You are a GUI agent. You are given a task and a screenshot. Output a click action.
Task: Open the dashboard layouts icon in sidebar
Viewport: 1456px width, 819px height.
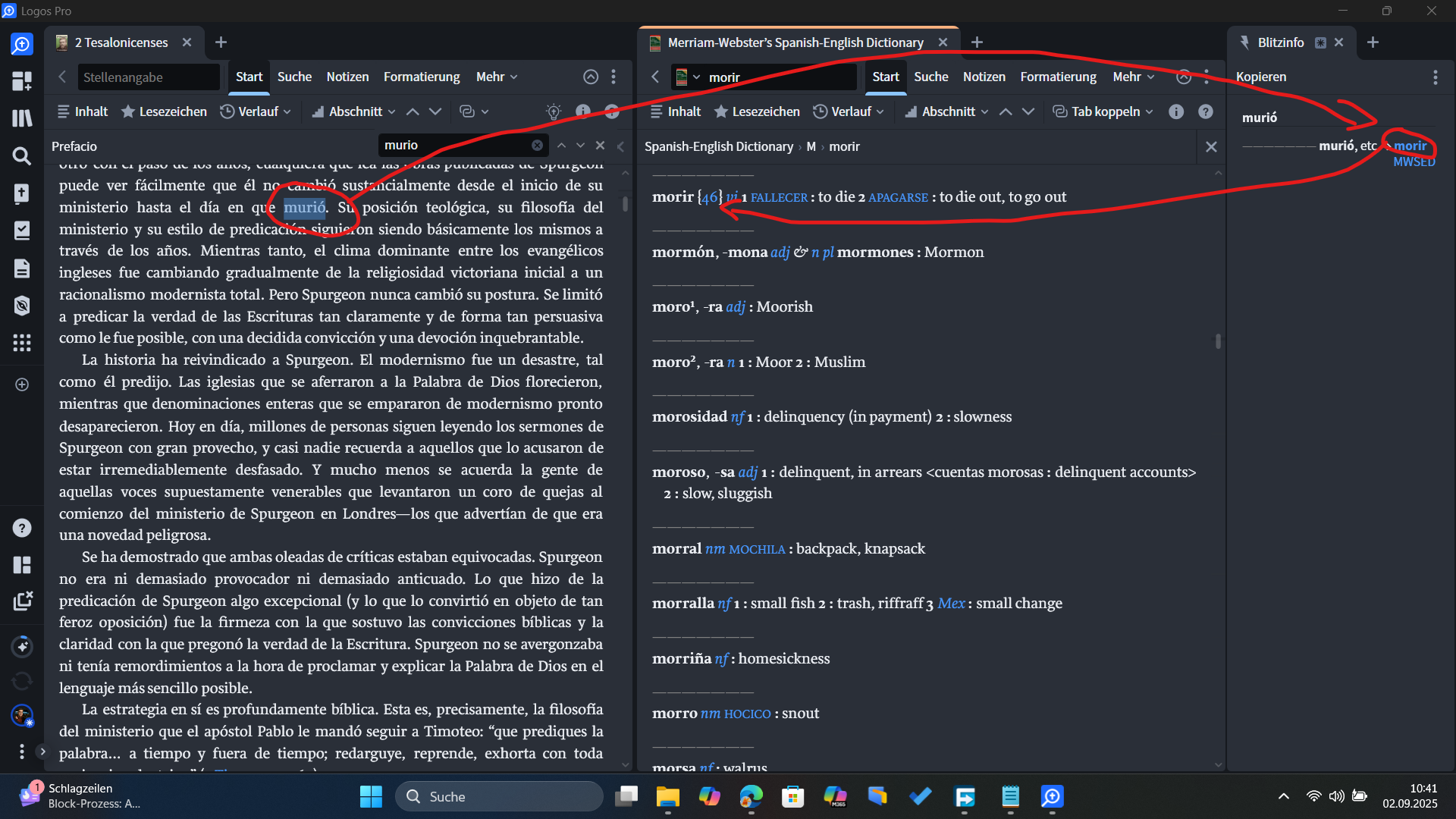[x=22, y=80]
